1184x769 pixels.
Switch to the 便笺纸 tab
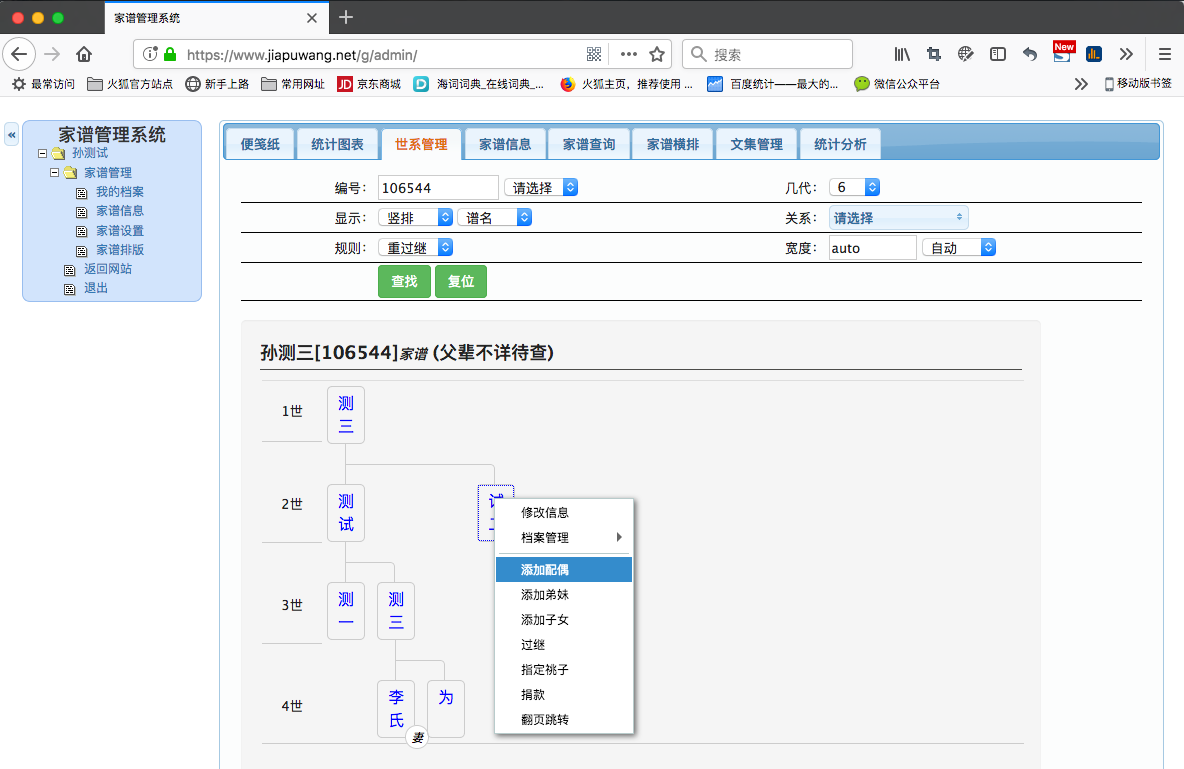(x=260, y=144)
